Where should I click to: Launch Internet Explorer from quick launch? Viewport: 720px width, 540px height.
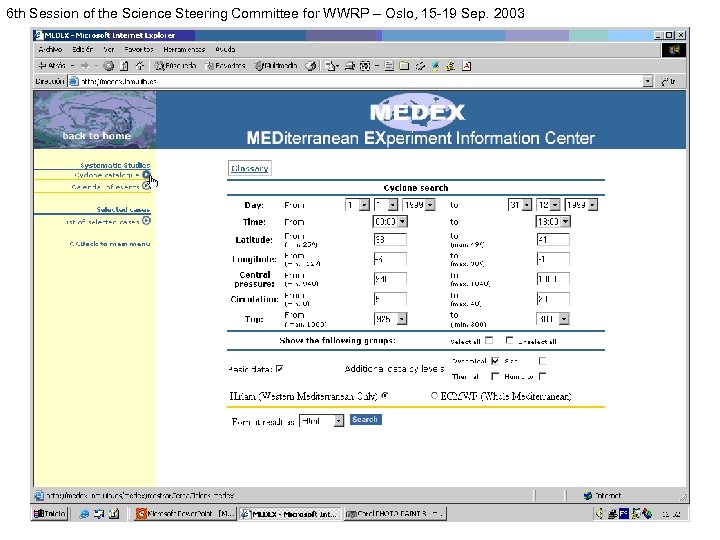tap(84, 514)
